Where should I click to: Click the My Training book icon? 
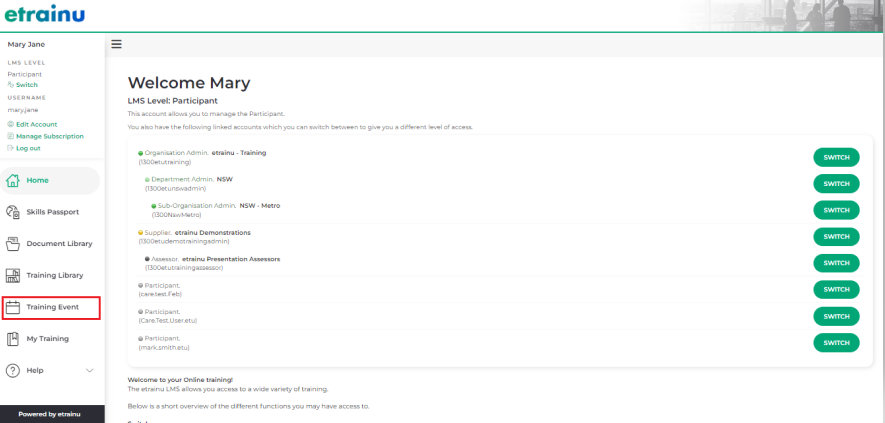pyautogui.click(x=12, y=339)
